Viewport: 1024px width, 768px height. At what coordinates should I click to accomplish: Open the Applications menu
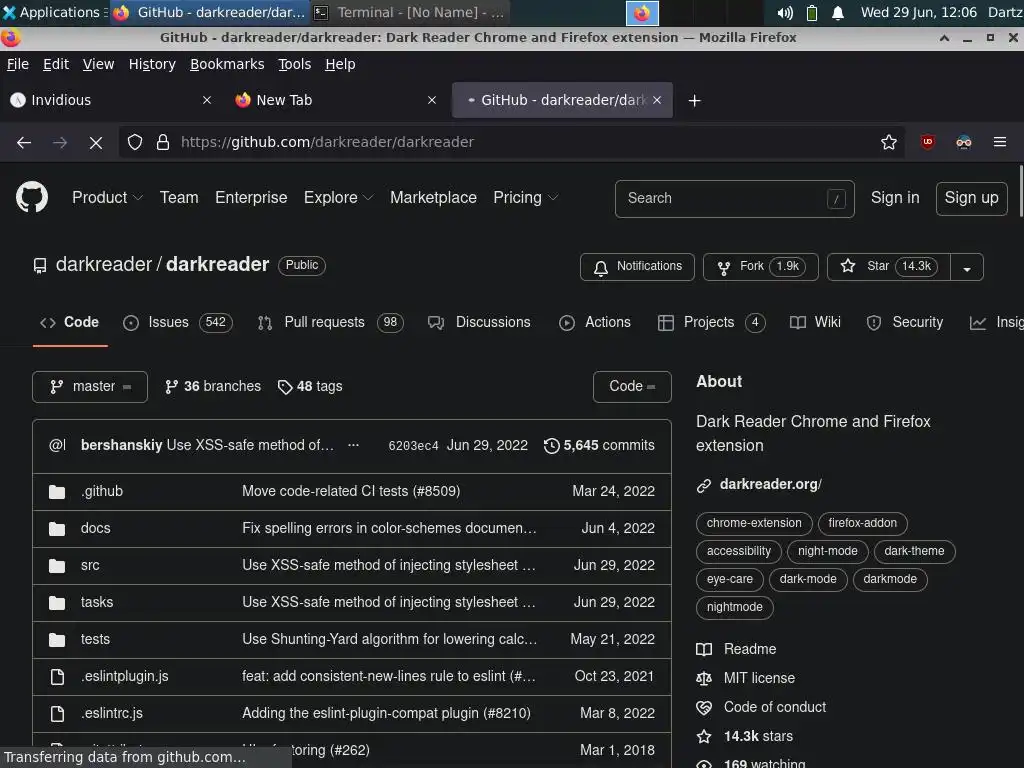(x=54, y=12)
